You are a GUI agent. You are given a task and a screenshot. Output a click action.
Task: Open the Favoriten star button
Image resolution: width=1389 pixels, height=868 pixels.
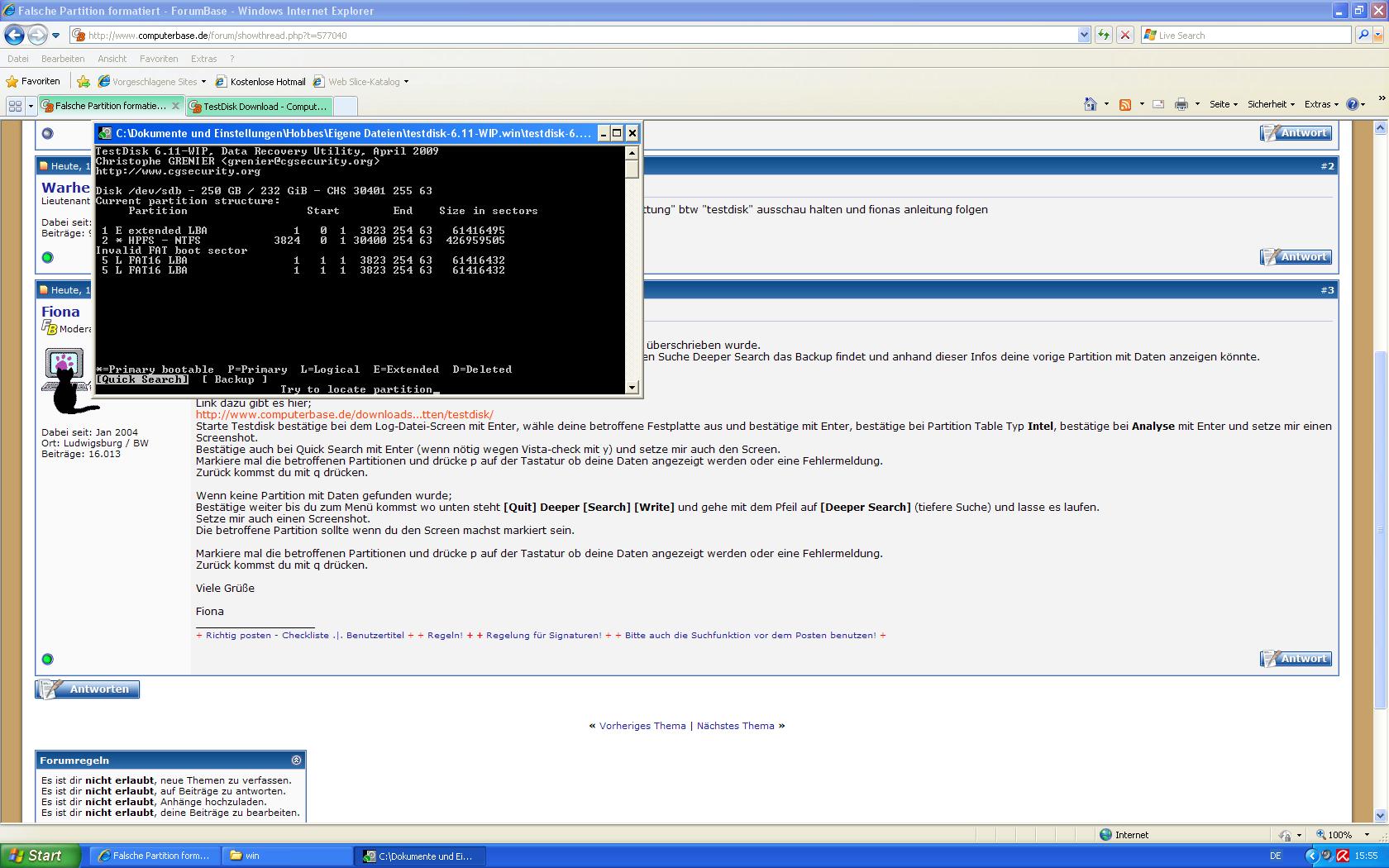tap(33, 81)
